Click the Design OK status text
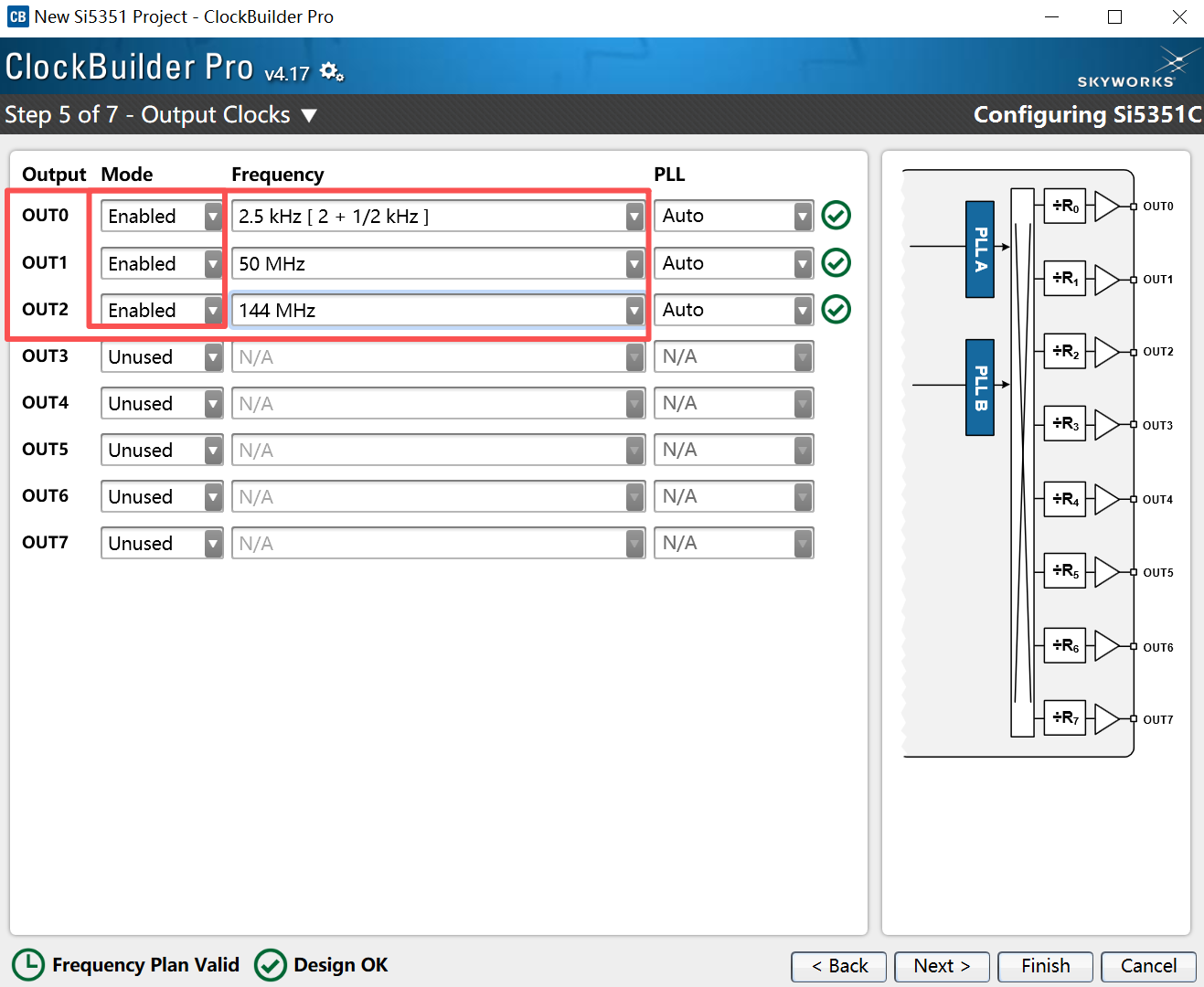Viewport: 1204px width, 987px height. pos(340,965)
